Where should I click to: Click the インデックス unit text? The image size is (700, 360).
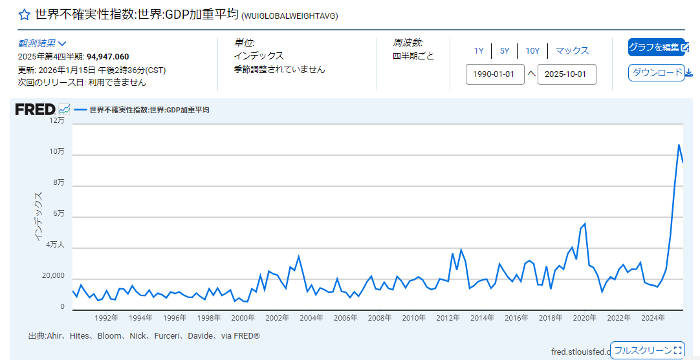pyautogui.click(x=258, y=56)
